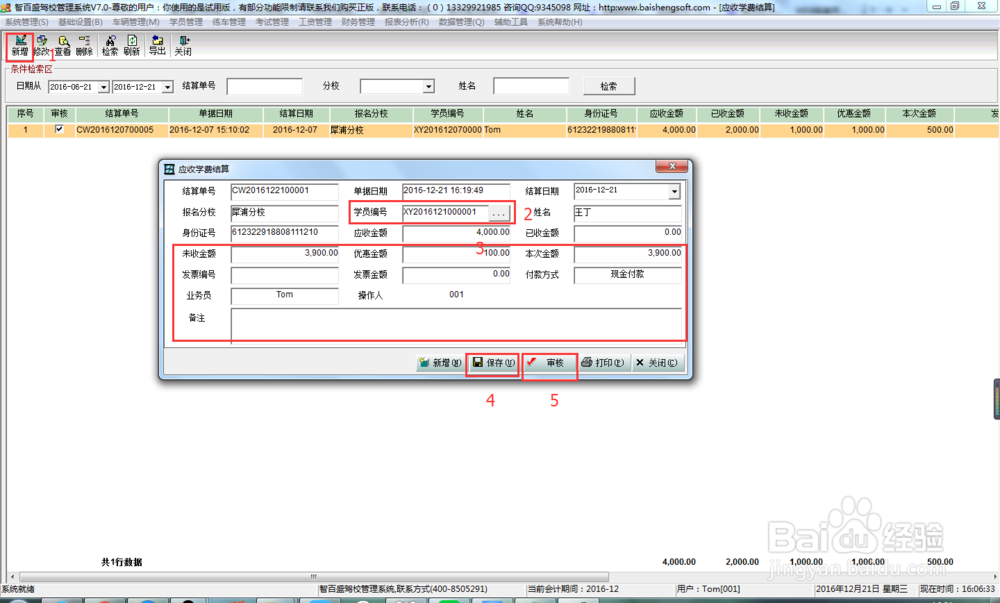
Task: Open the 系统帮助(H) menu
Action: tap(559, 22)
